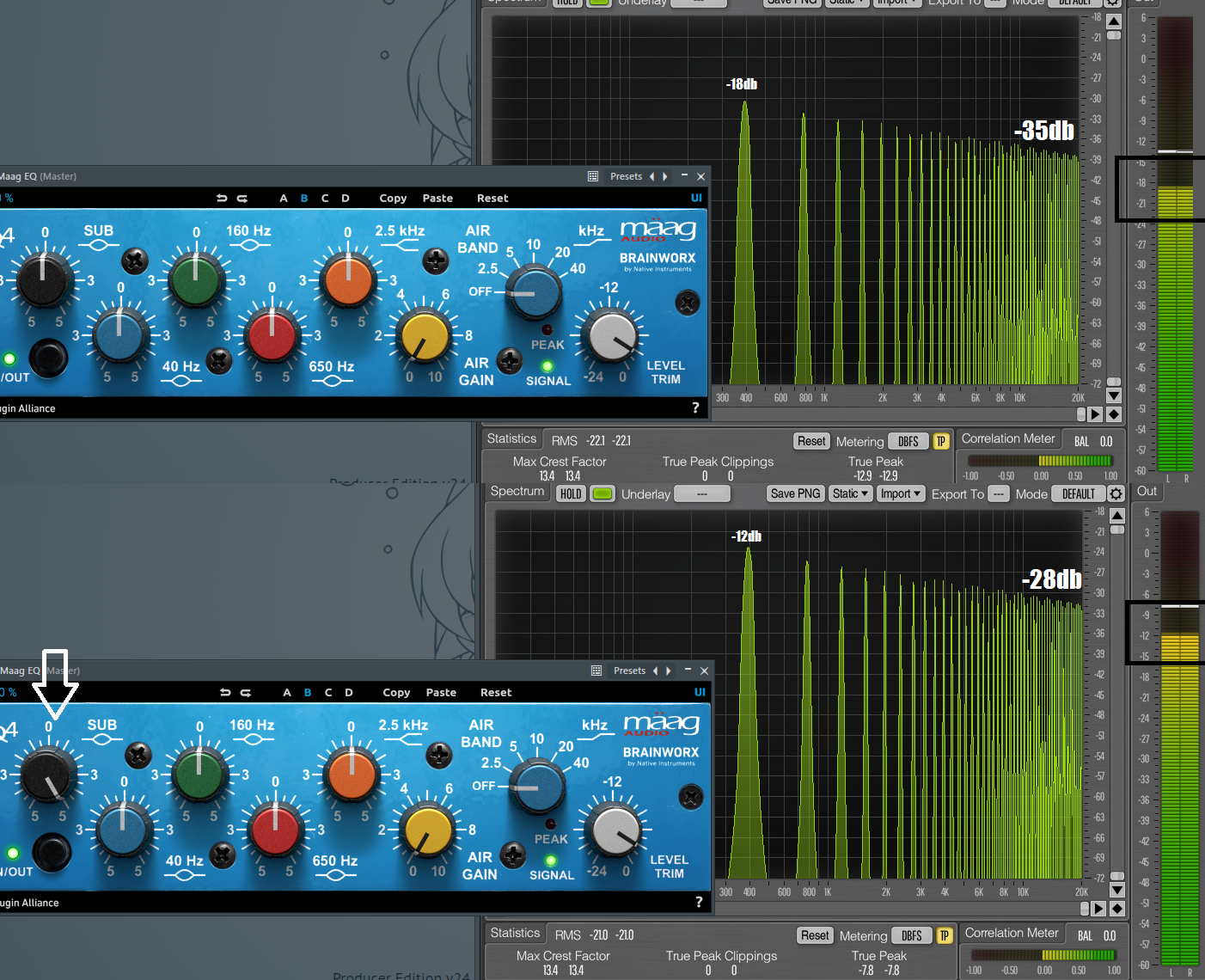
Task: Toggle IN/OUT bypass button in upper Maag EQ
Action: [49, 358]
